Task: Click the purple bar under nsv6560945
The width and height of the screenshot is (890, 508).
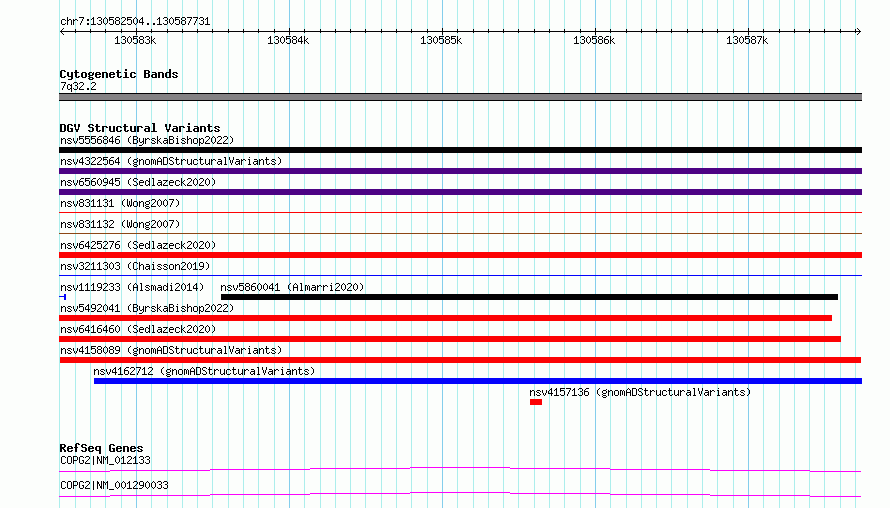Action: click(460, 192)
